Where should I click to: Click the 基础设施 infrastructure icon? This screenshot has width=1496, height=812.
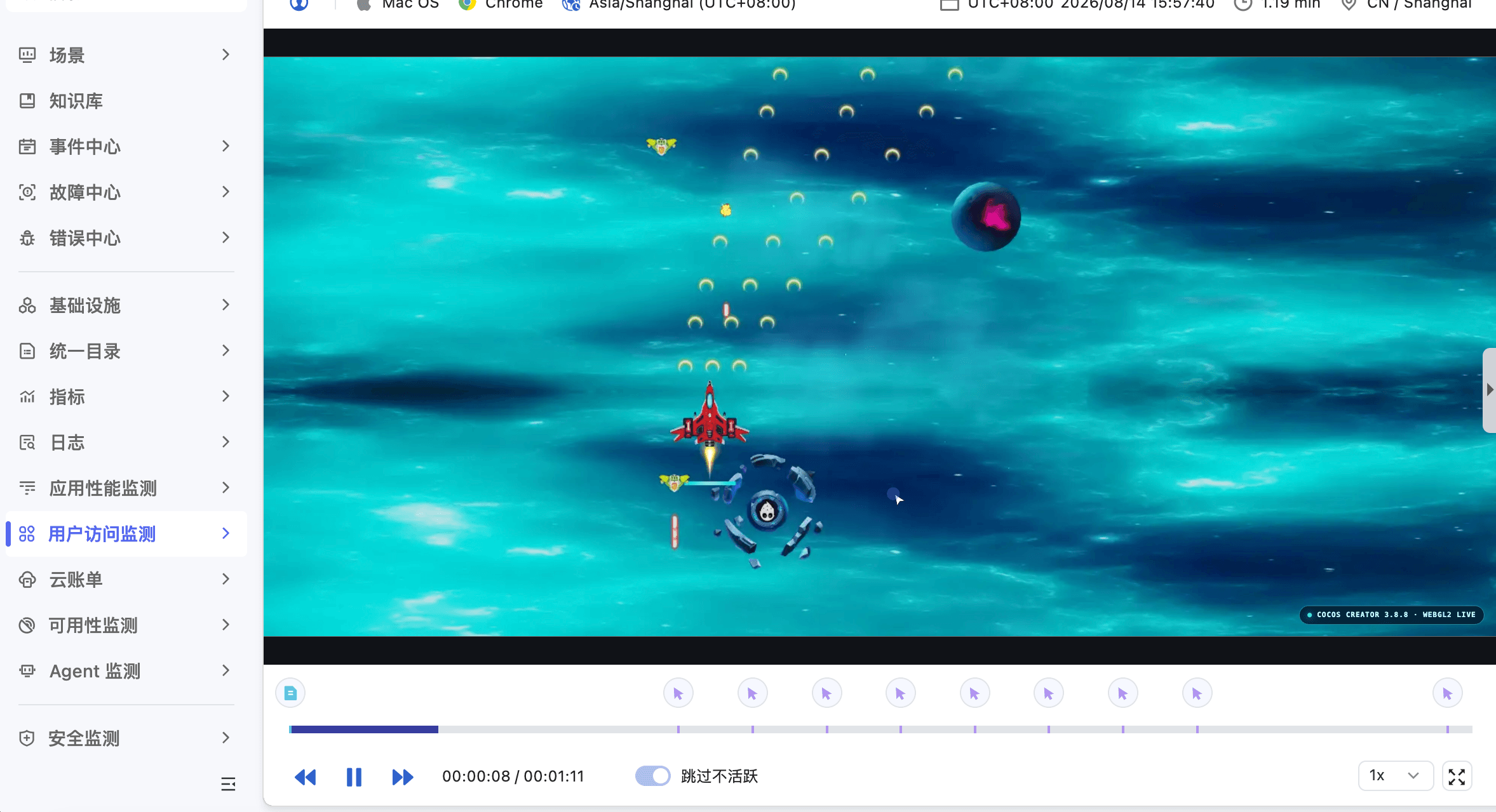pyautogui.click(x=27, y=305)
